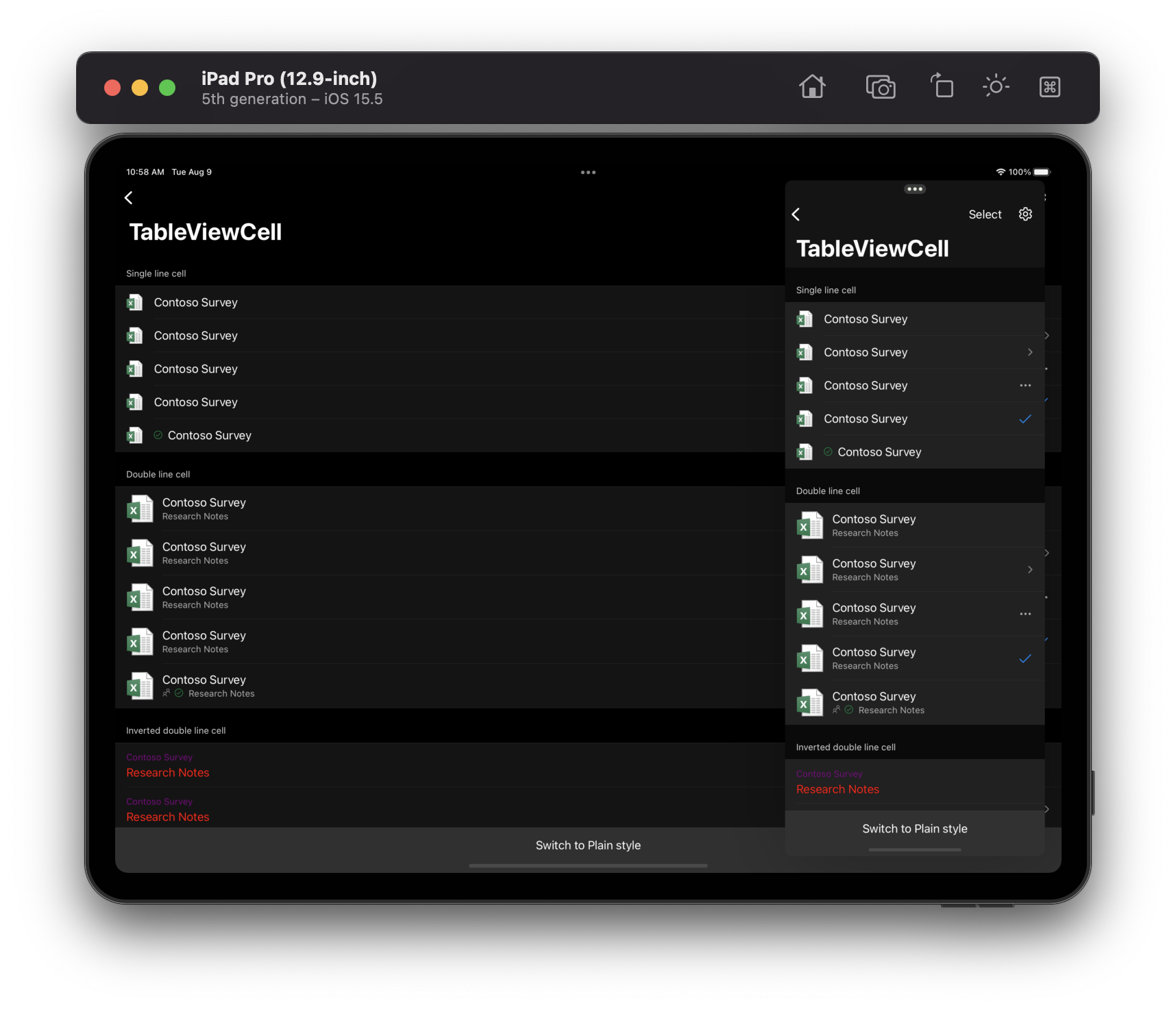Tap Switch to Plain style in main window
The width and height of the screenshot is (1176, 1014).
pos(588,845)
